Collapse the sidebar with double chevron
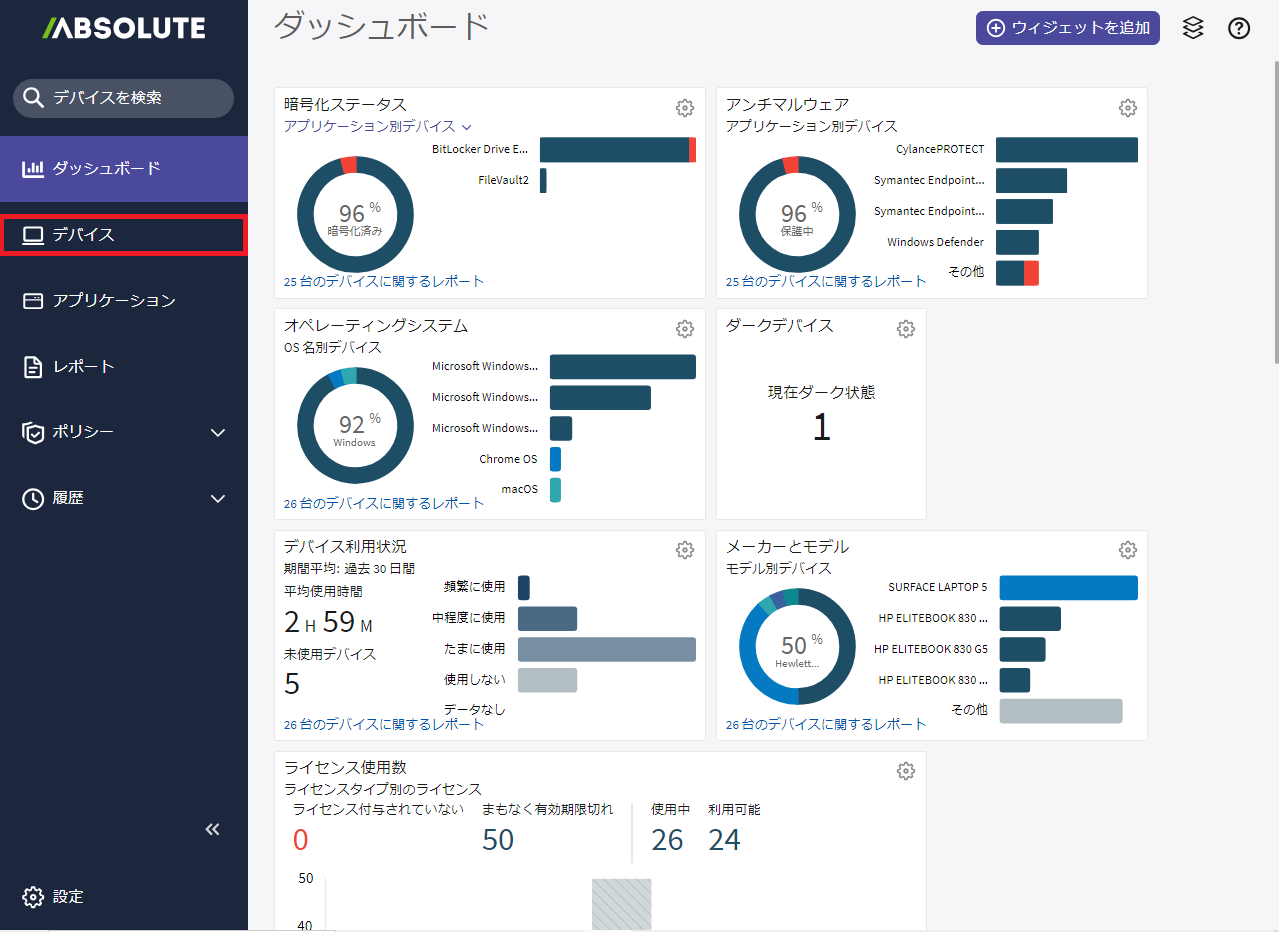This screenshot has height=932, width=1280. 212,829
